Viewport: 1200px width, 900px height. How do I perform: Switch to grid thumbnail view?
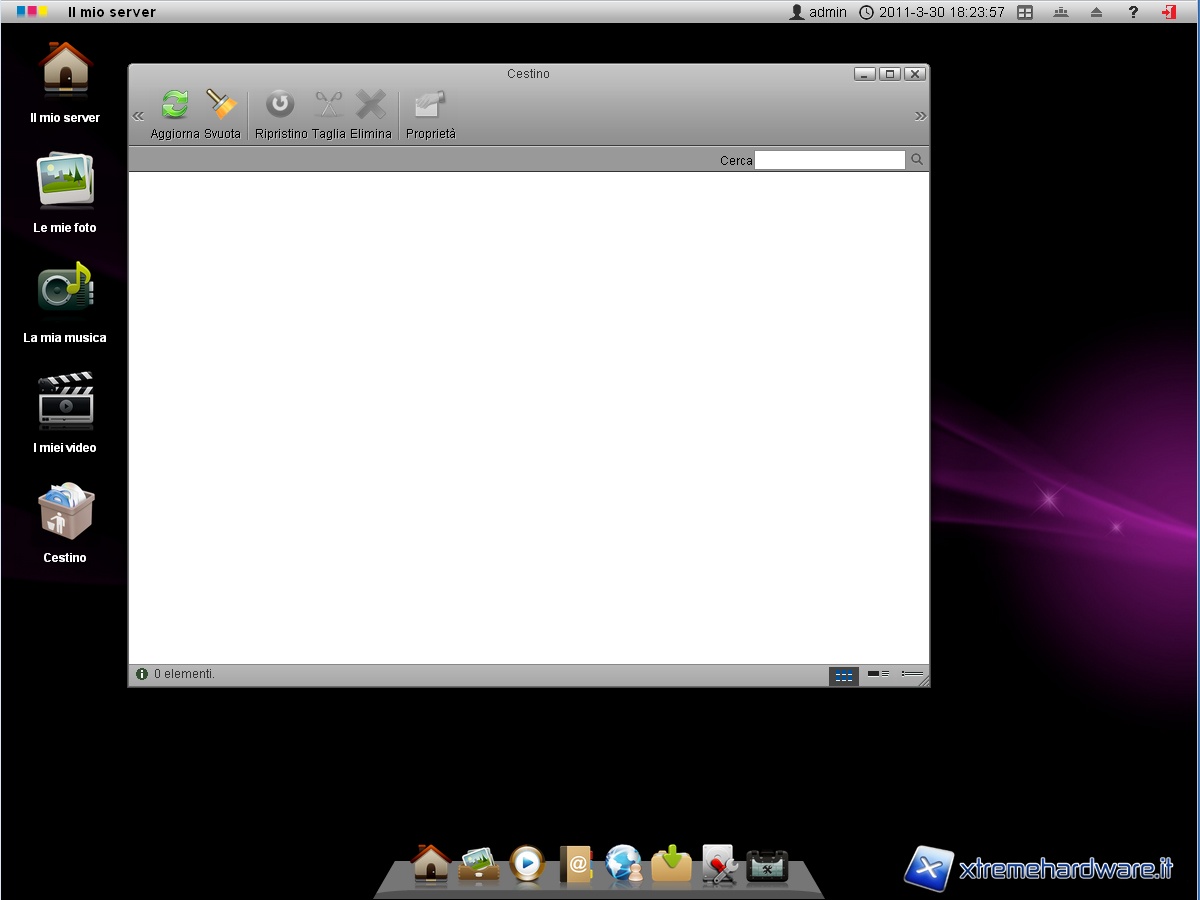pyautogui.click(x=843, y=676)
